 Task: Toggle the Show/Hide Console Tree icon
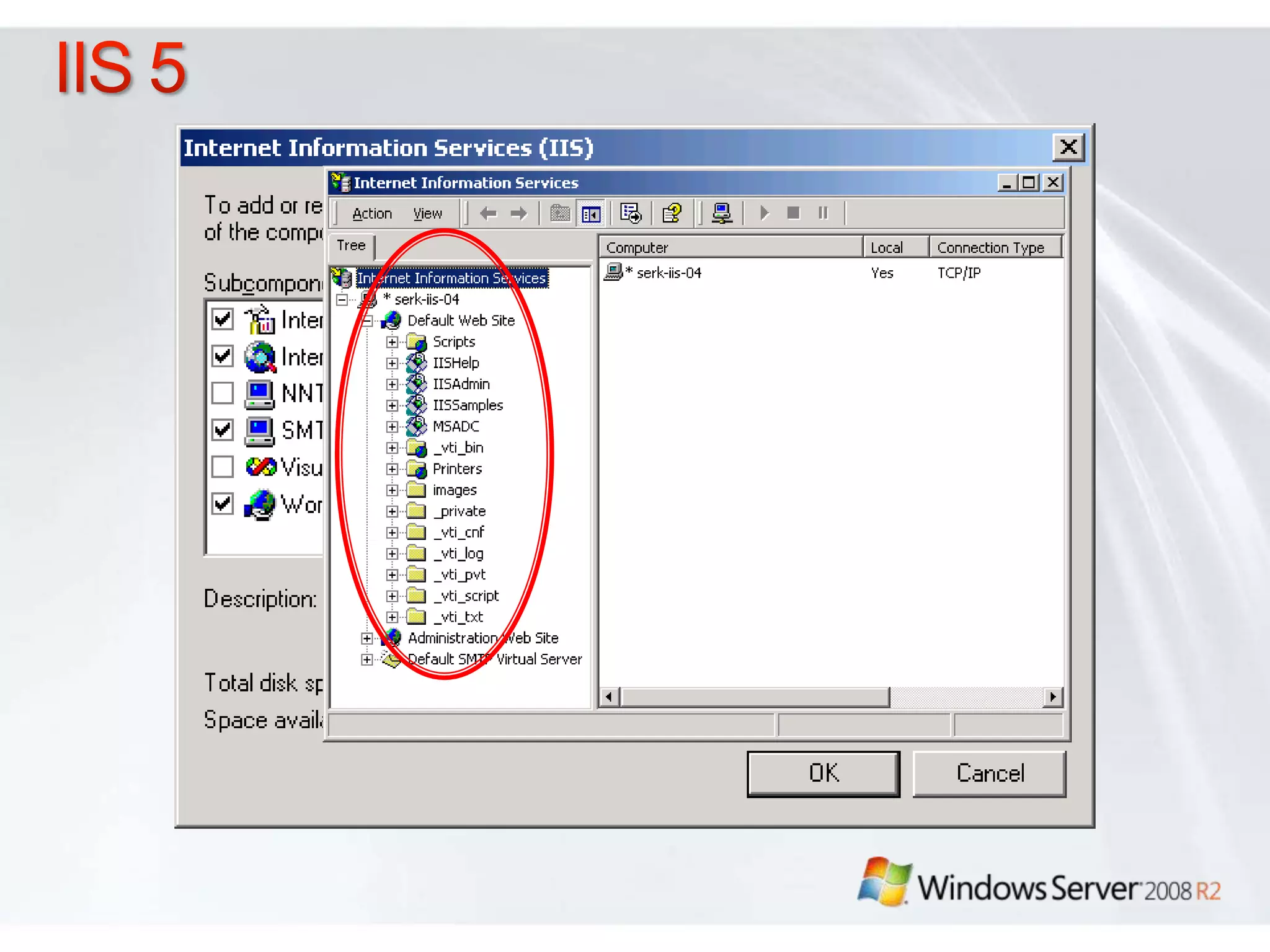(591, 214)
